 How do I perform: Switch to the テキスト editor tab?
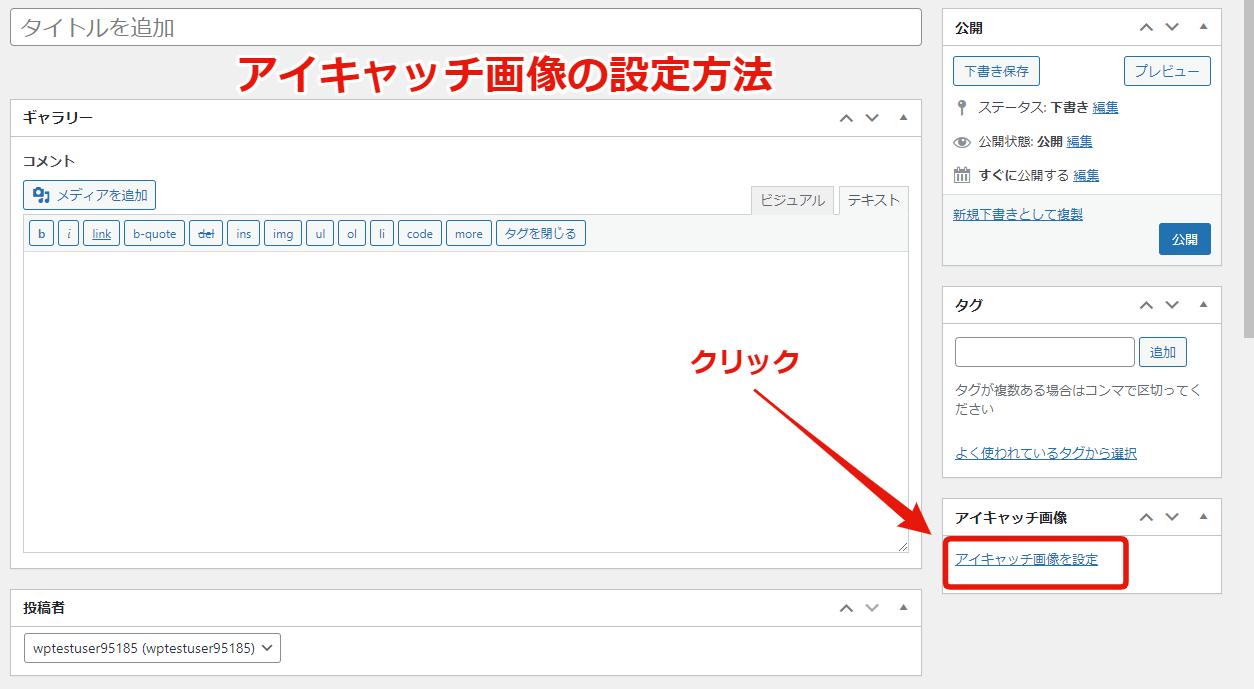coord(873,200)
